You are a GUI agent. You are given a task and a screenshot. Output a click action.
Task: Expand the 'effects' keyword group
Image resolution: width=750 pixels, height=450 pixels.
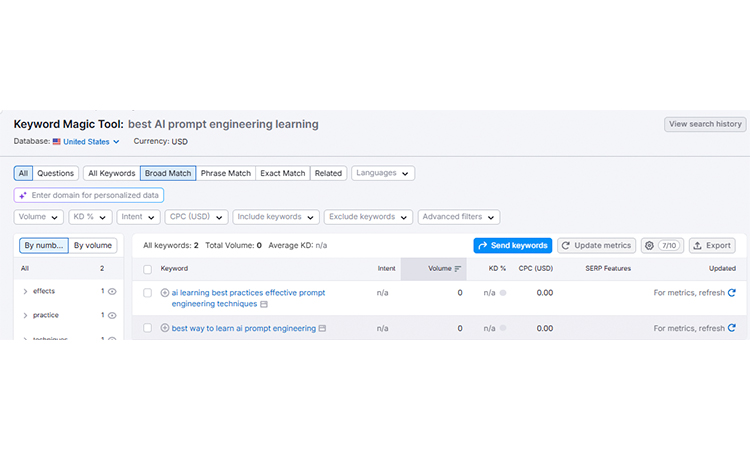(x=25, y=291)
